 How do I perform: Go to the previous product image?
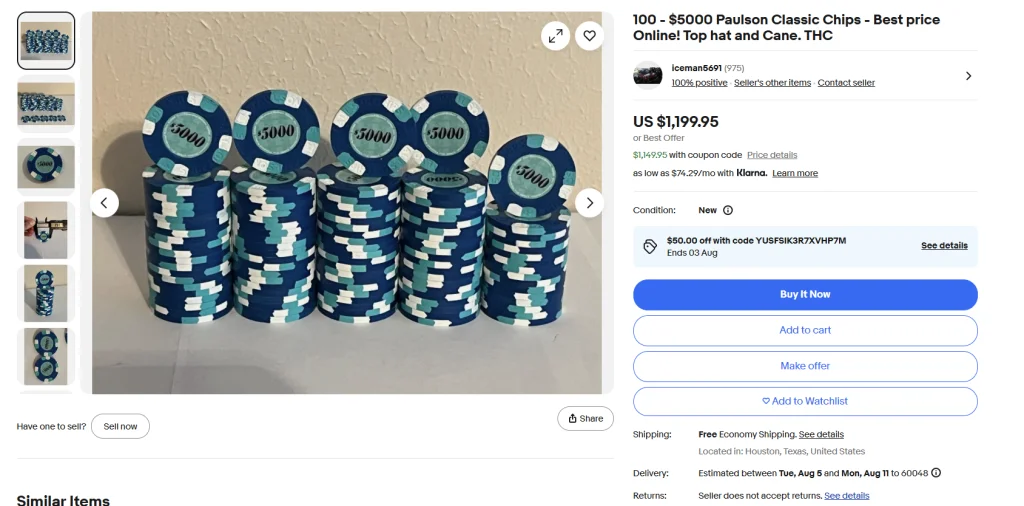[104, 203]
